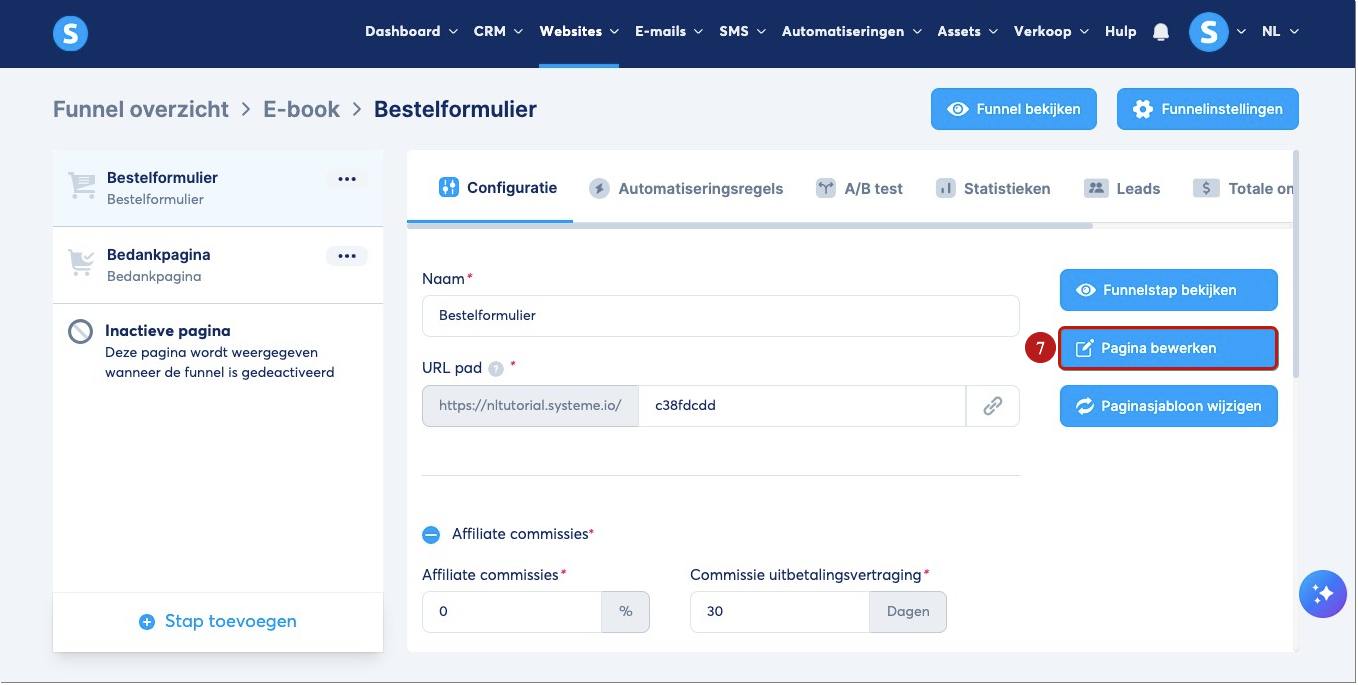The height and width of the screenshot is (685, 1358).
Task: Open the Assets dropdown menu
Action: coord(967,31)
